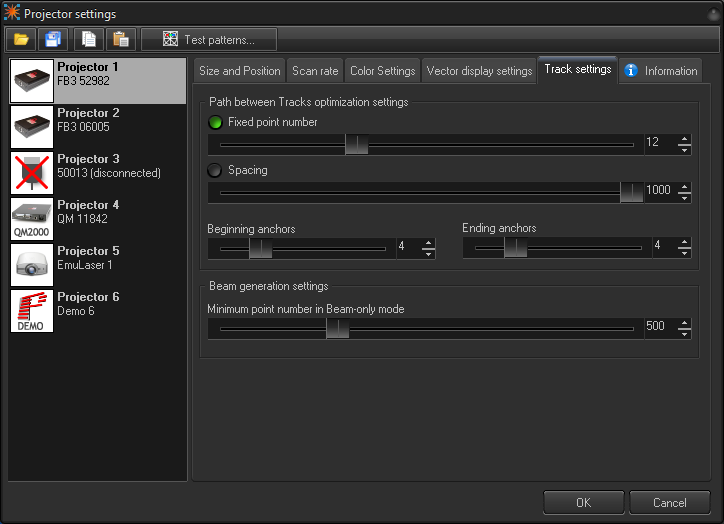Increase Beginning anchors with up arrow
Screen dimensions: 724x524
click(428, 242)
